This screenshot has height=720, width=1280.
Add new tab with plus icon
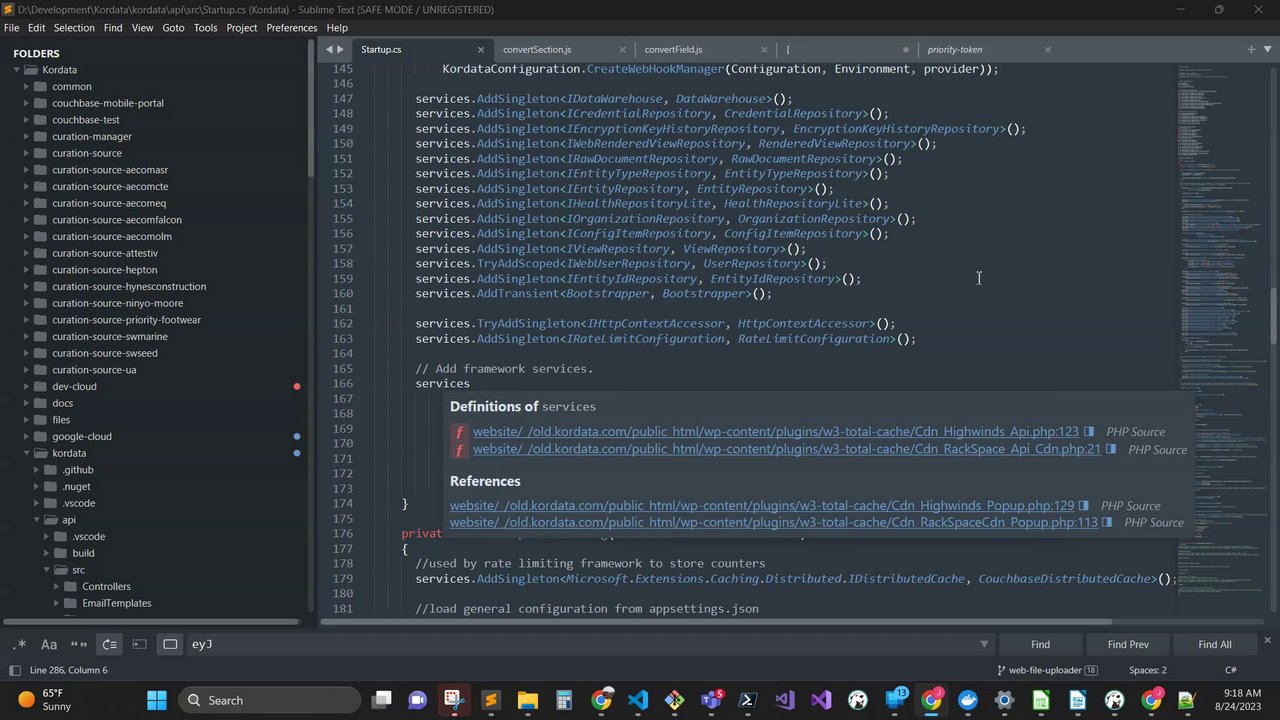click(x=1250, y=49)
